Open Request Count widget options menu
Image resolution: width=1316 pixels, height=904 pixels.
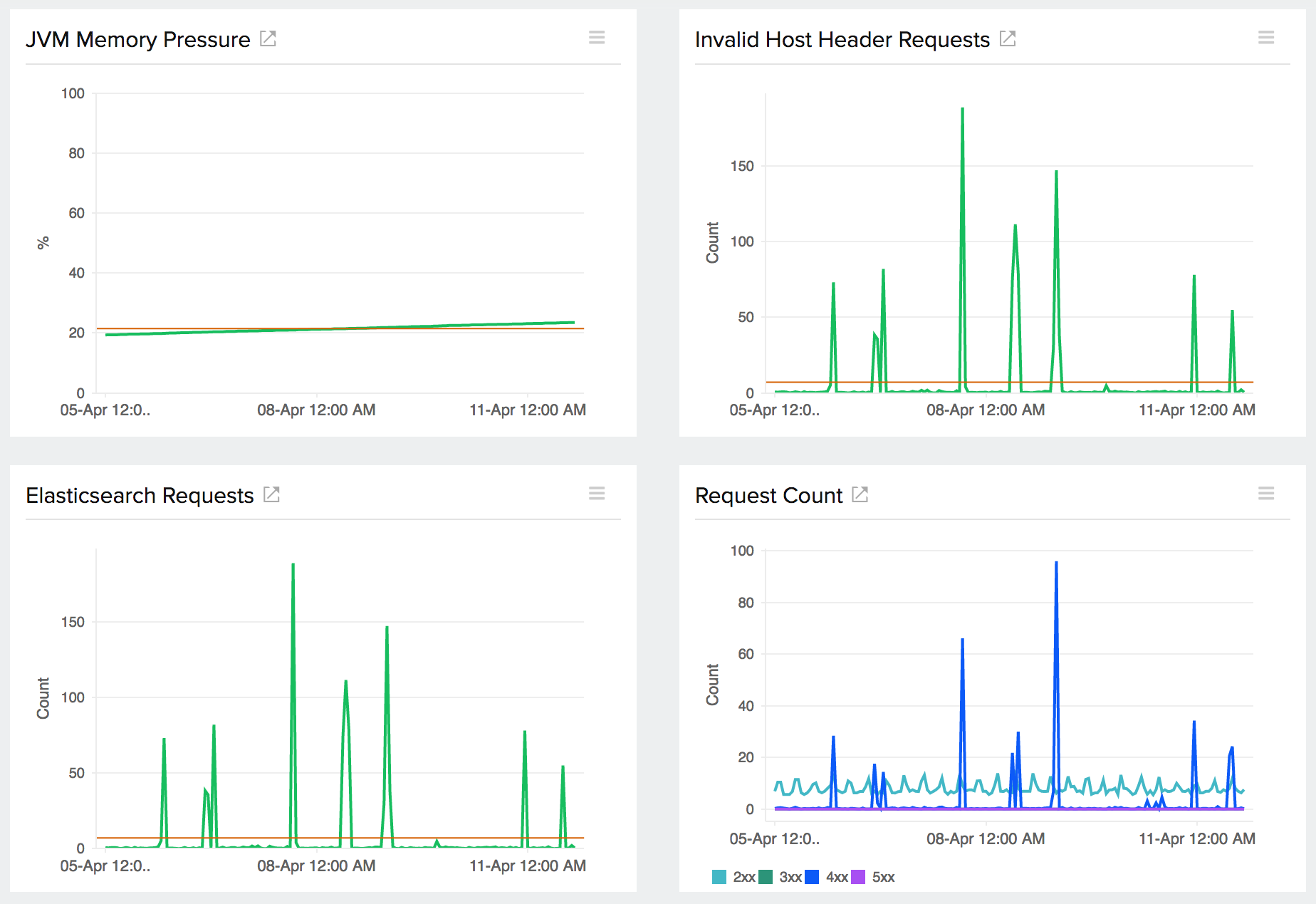[1265, 494]
